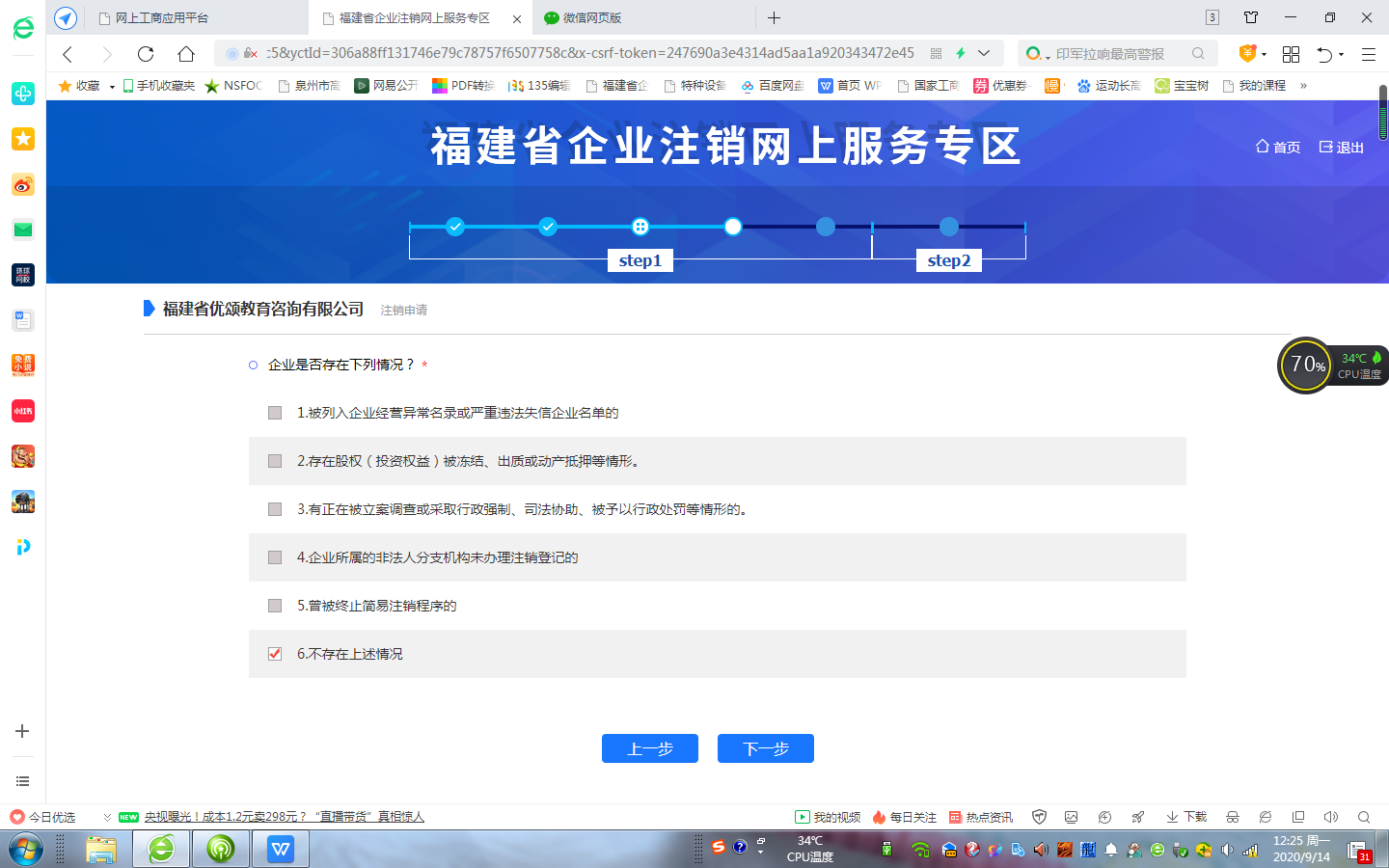Expand the 收藏 bookmarks dropdown arrow
1389x868 pixels.
point(112,87)
